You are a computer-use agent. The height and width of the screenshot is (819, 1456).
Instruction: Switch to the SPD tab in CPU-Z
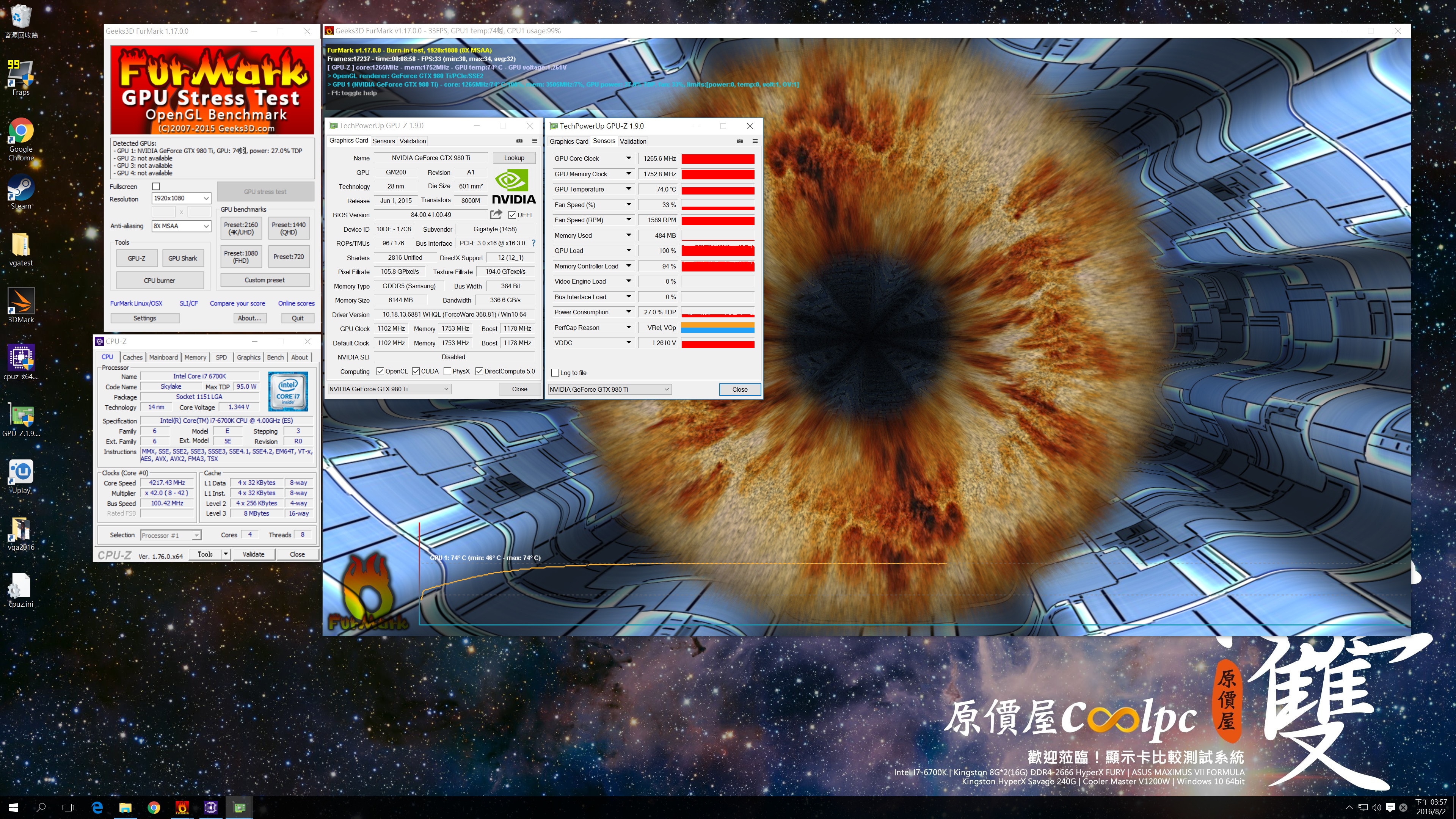tap(221, 357)
